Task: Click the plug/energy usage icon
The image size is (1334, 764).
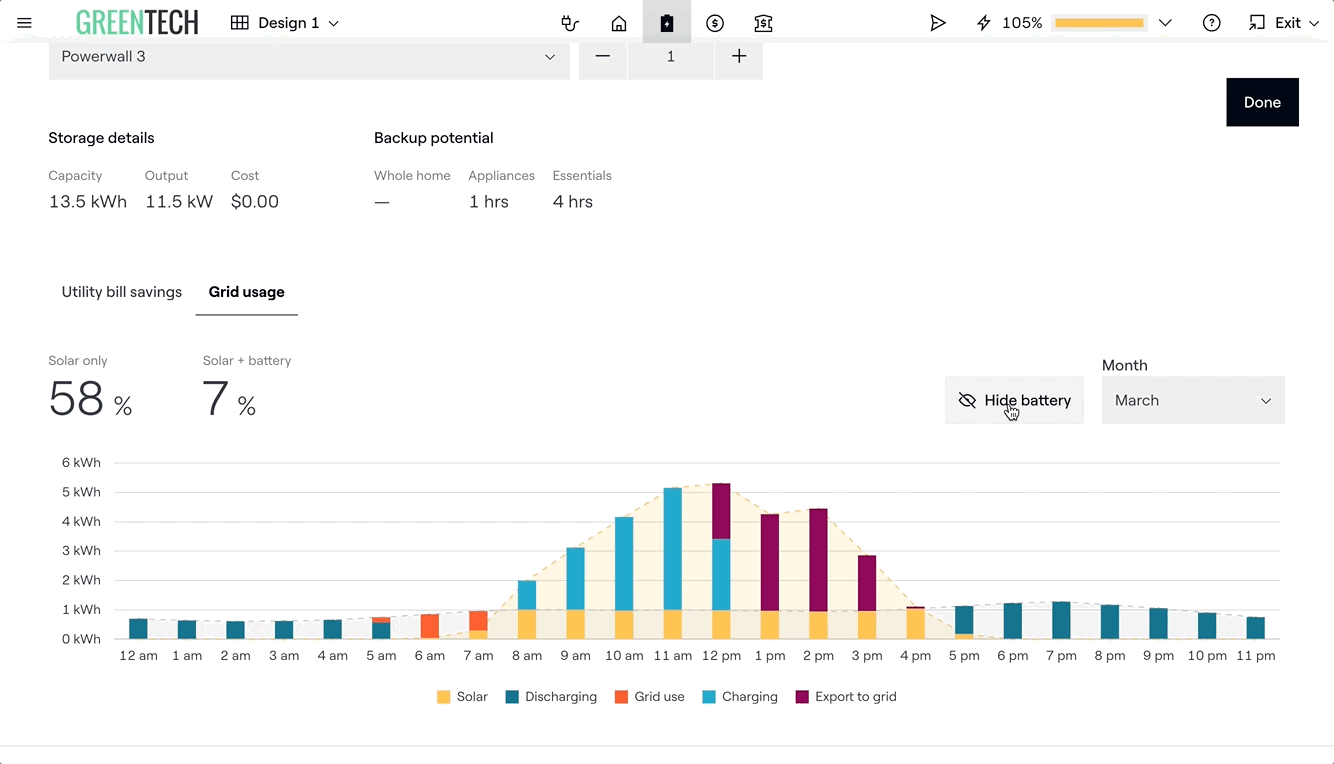Action: pyautogui.click(x=570, y=23)
